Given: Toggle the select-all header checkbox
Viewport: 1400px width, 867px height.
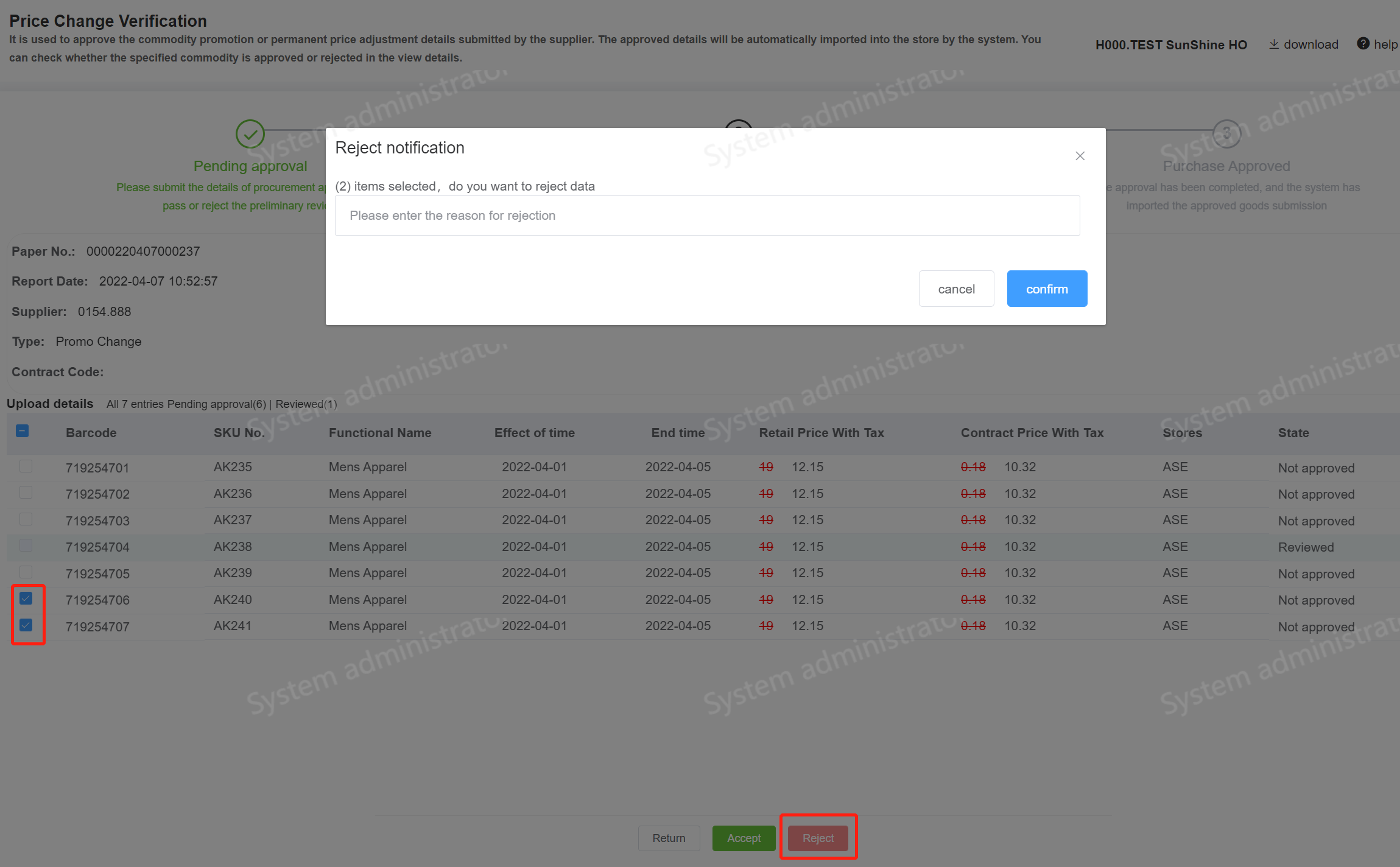Looking at the screenshot, I should (23, 431).
